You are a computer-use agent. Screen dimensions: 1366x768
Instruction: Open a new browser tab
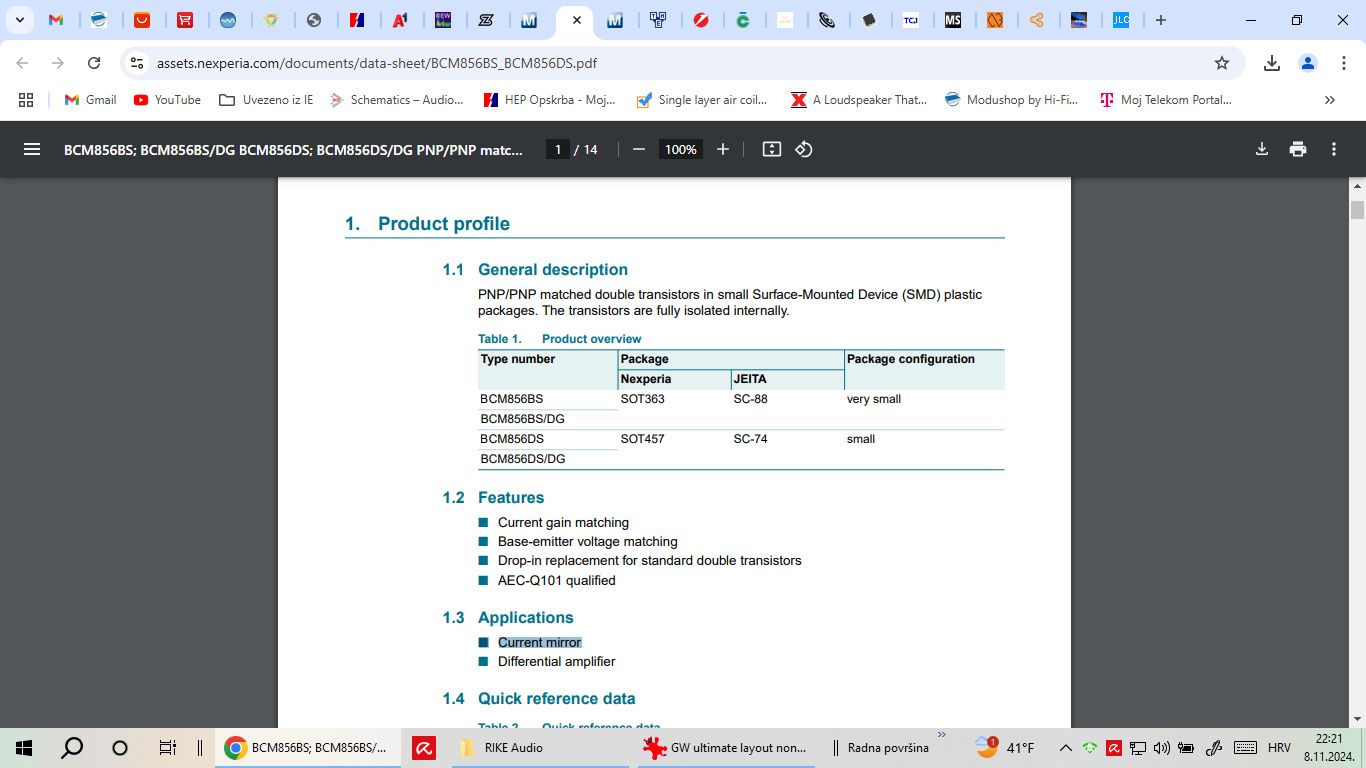pos(1161,20)
